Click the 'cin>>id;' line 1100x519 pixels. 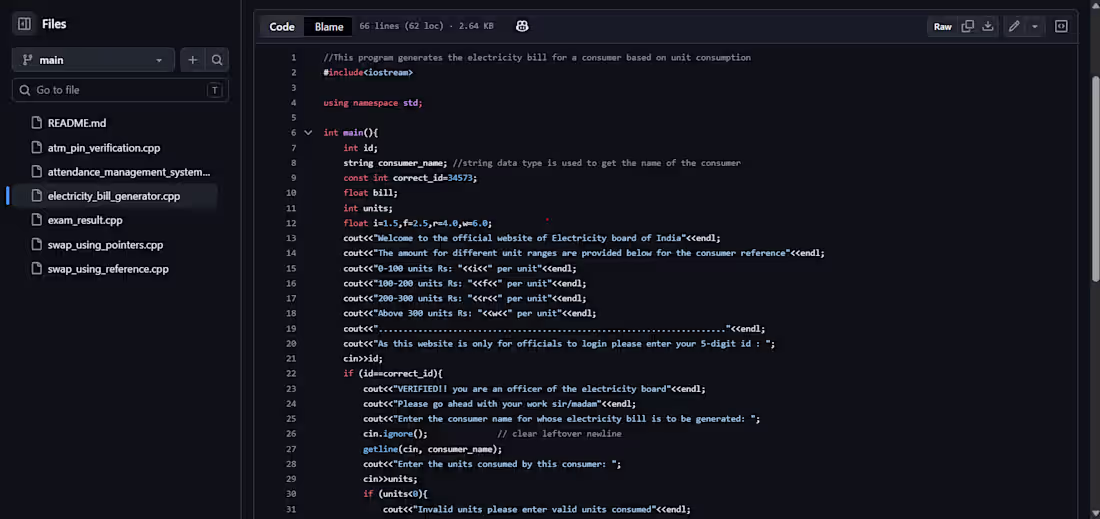click(x=363, y=358)
